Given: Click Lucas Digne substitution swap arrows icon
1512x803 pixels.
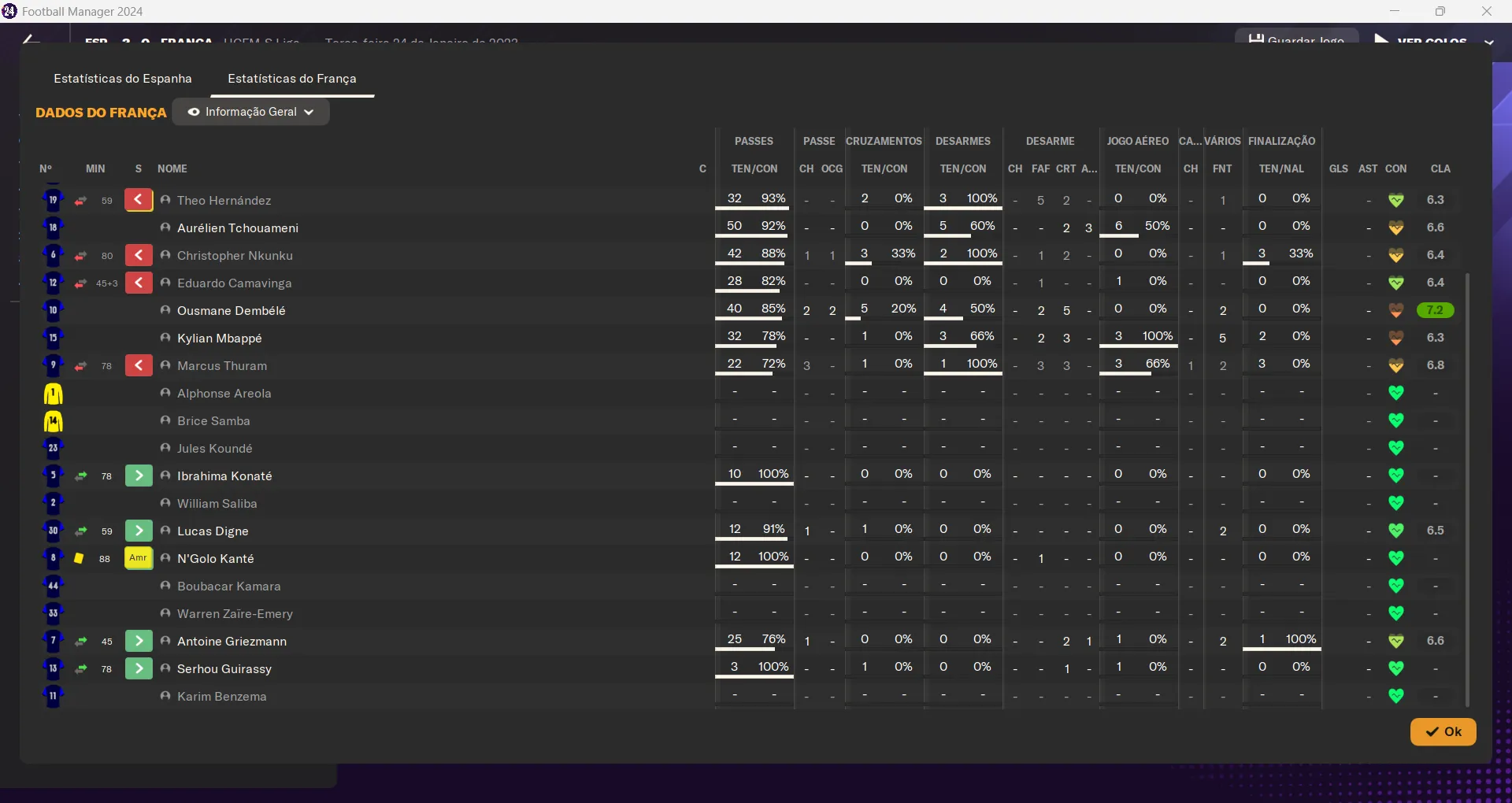Looking at the screenshot, I should tap(80, 531).
